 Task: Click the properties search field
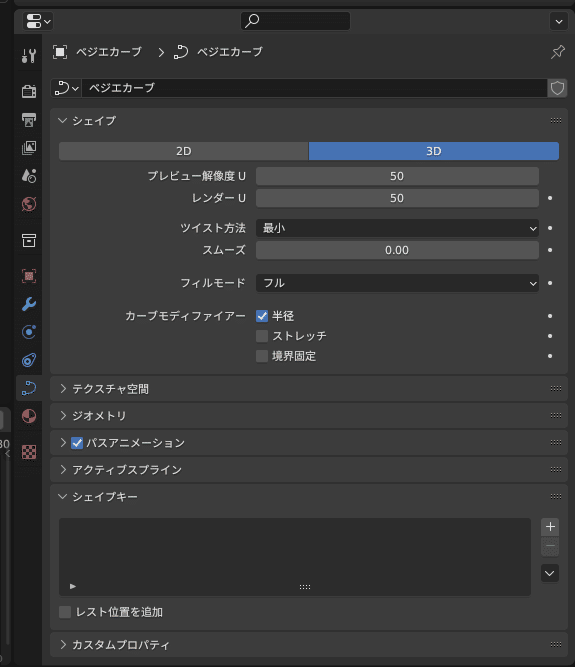296,21
